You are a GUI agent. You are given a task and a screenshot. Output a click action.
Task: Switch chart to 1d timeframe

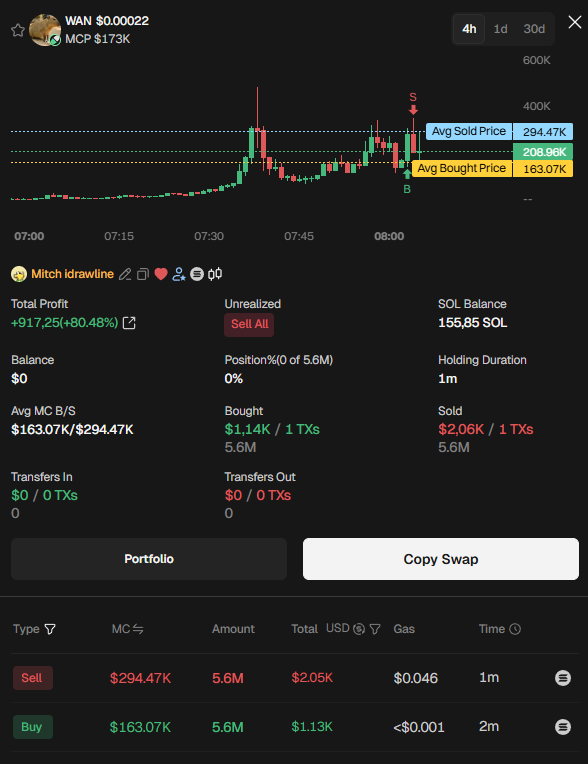(x=500, y=29)
